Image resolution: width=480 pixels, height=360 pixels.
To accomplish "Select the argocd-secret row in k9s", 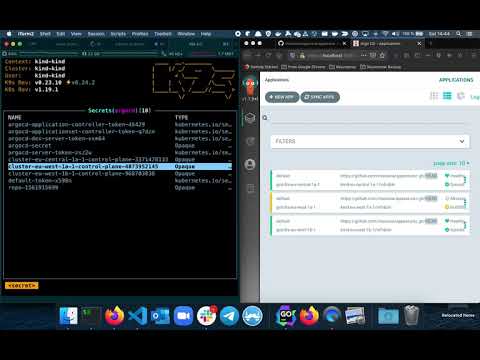I will click(x=120, y=146).
